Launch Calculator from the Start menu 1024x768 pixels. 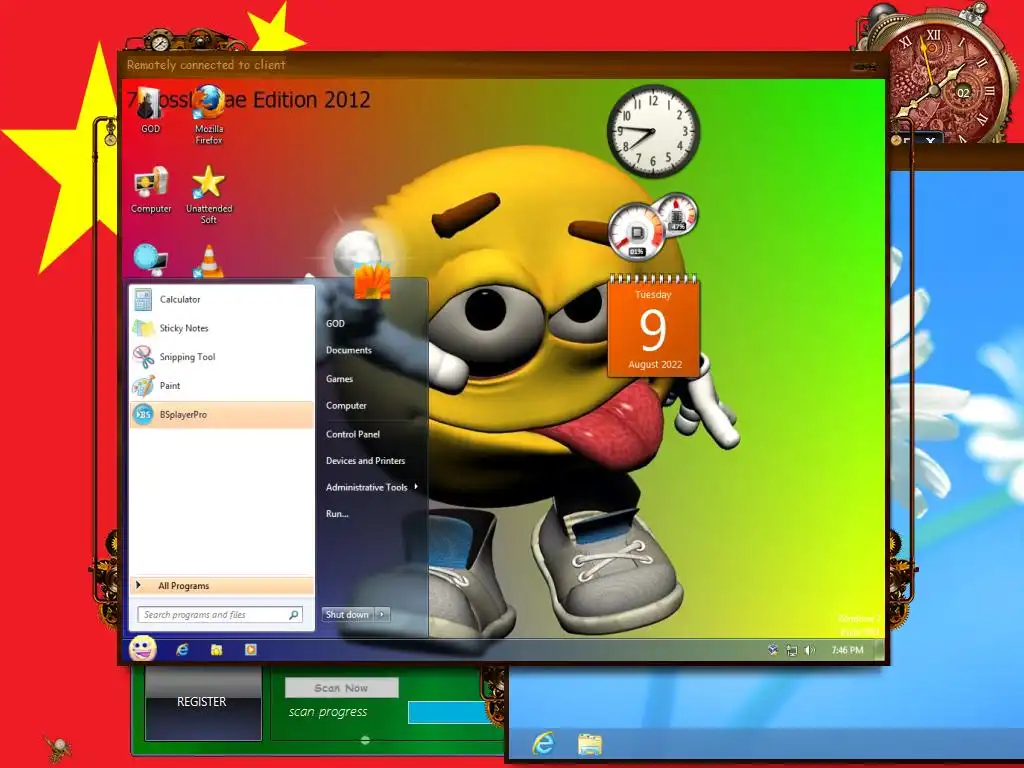(x=222, y=300)
